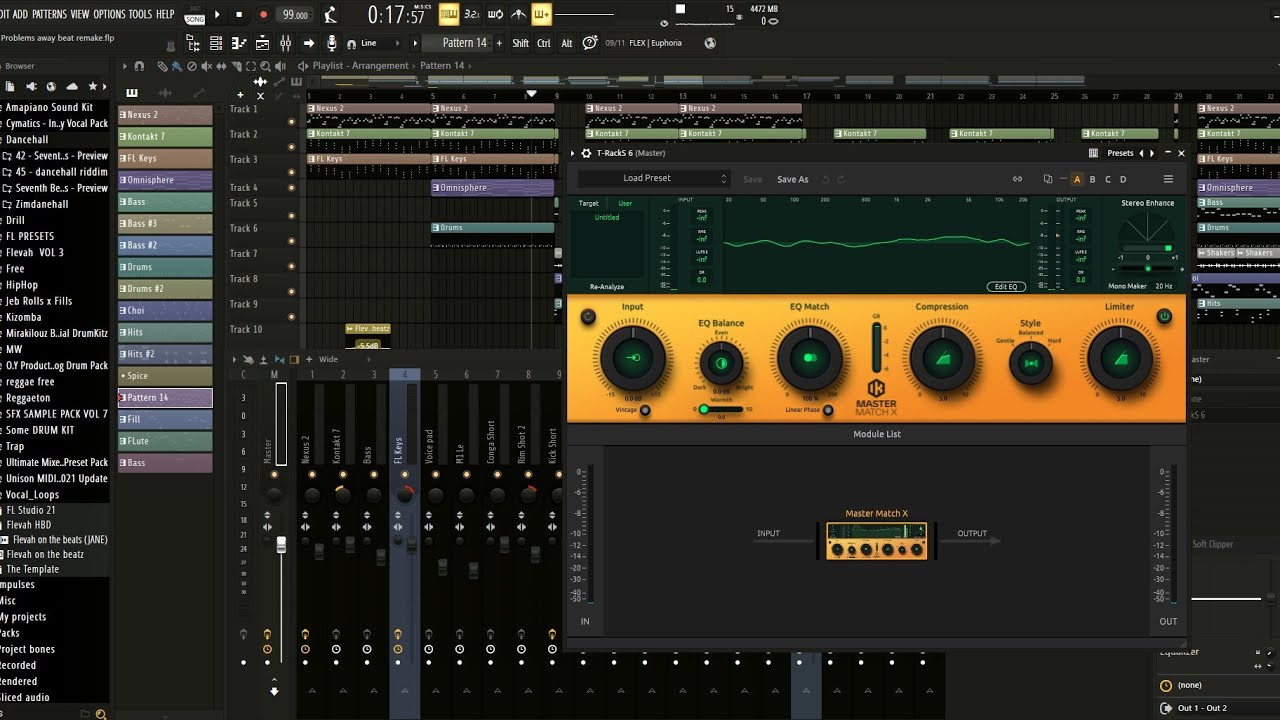This screenshot has width=1280, height=720.
Task: Toggle the Linear Phase switch
Action: click(828, 410)
